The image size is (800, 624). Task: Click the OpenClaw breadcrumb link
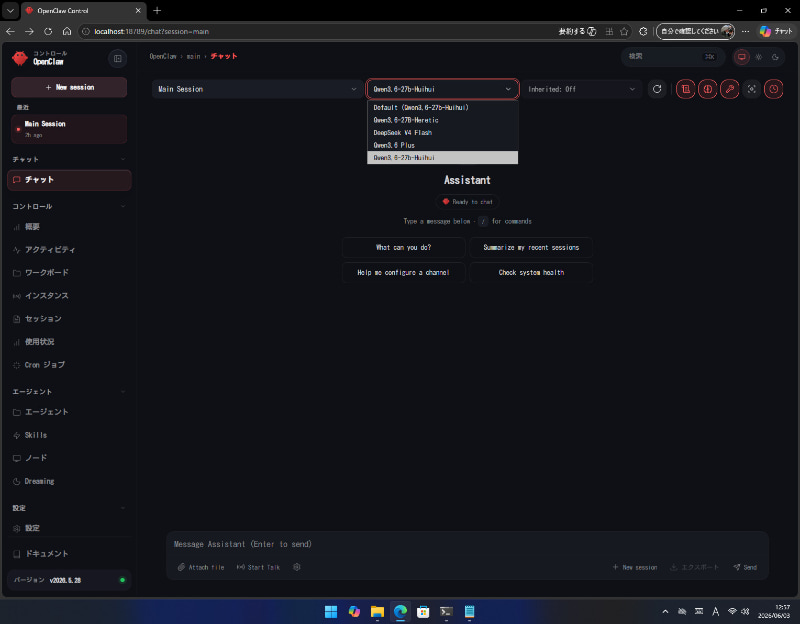point(163,57)
